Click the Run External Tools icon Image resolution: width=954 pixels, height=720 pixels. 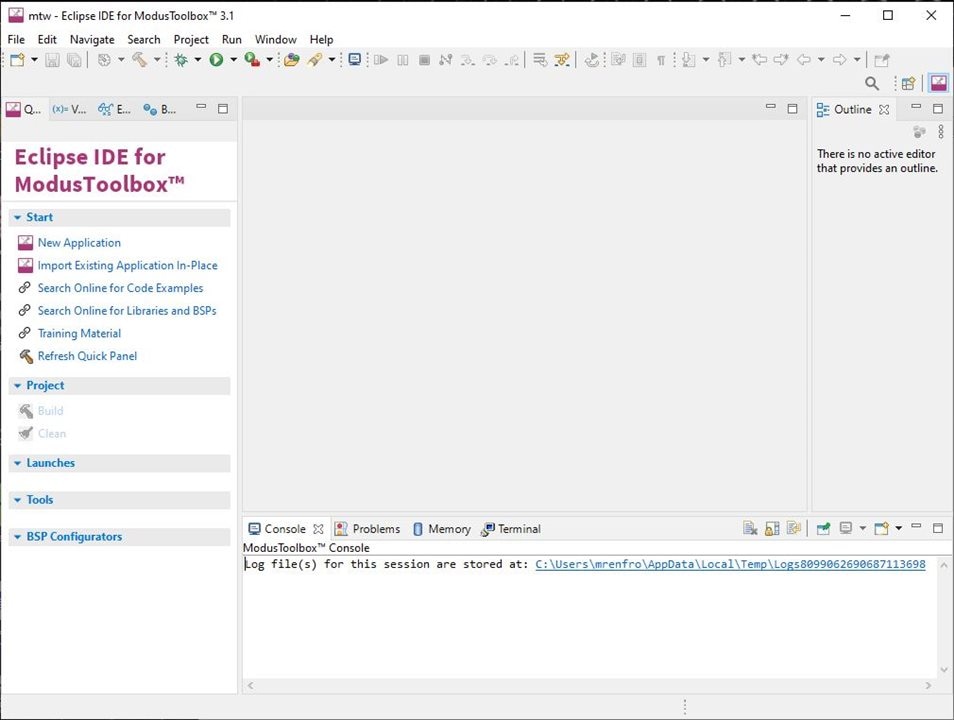point(252,60)
